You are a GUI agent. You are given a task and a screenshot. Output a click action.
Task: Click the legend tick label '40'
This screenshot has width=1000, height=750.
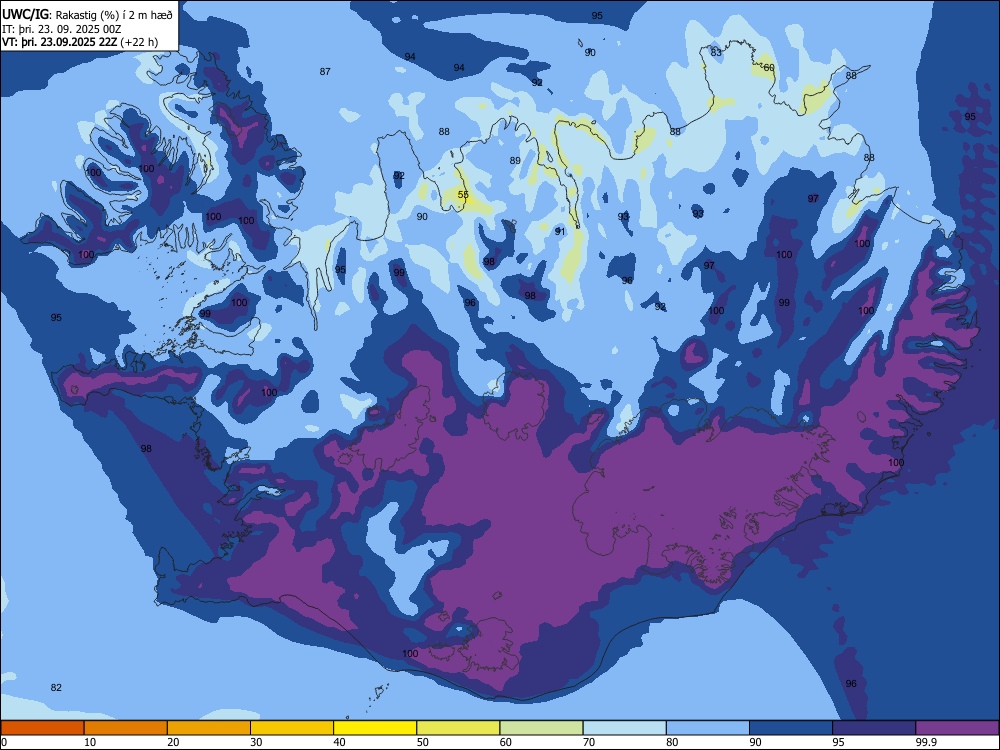(x=339, y=742)
